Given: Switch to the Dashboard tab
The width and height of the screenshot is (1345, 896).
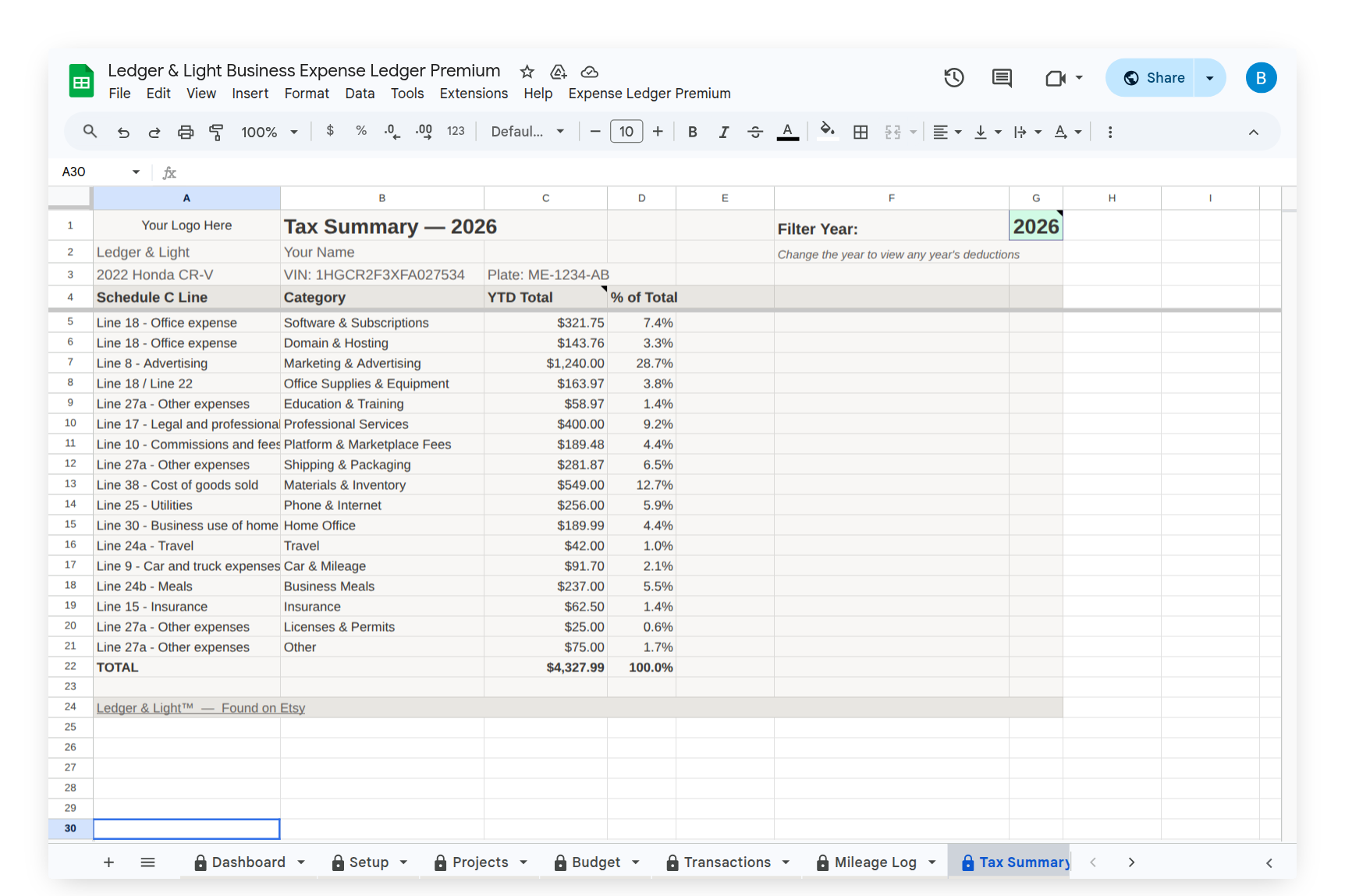Looking at the screenshot, I should click(x=248, y=862).
